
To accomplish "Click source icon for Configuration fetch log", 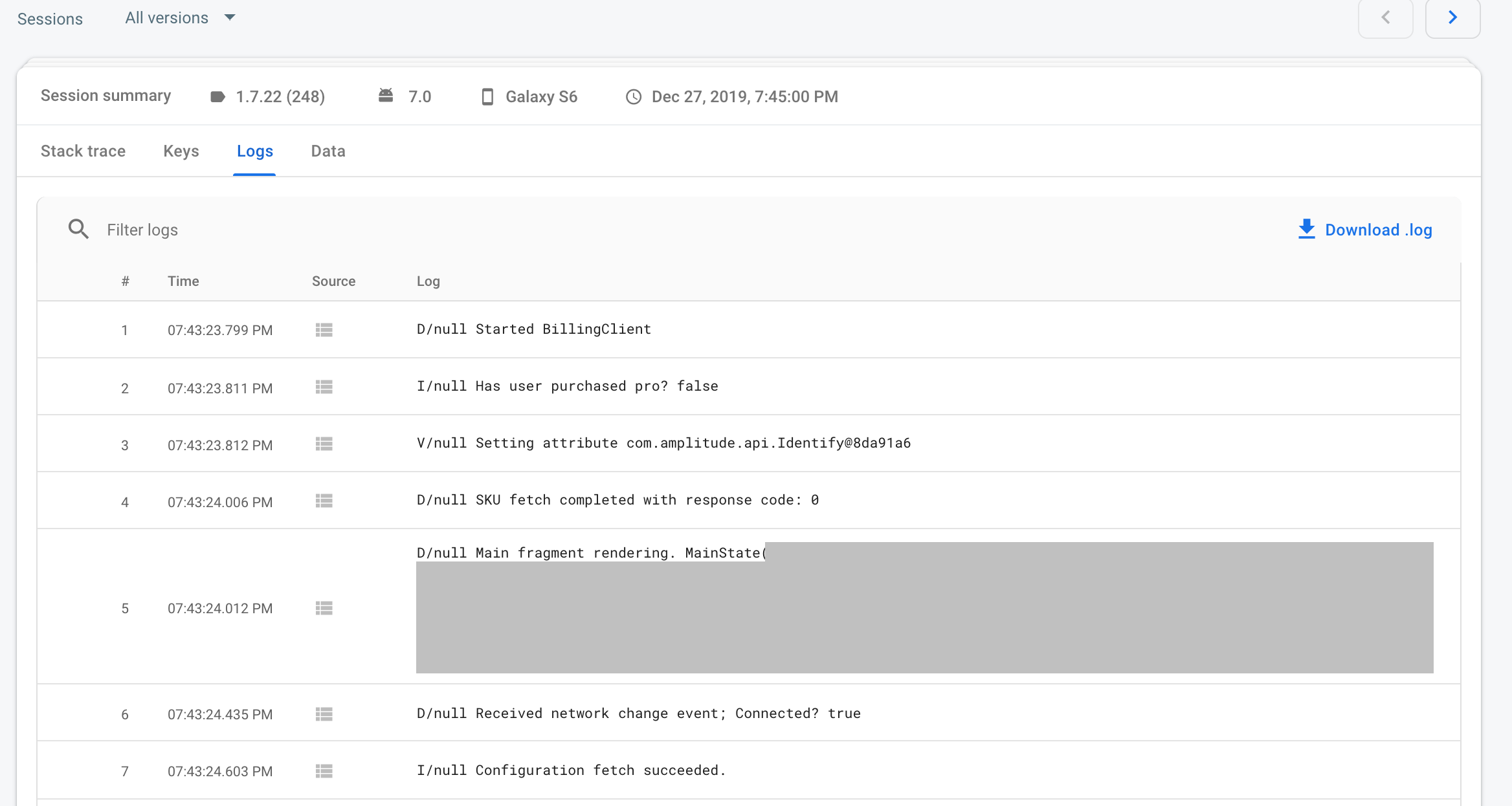I will pyautogui.click(x=324, y=771).
